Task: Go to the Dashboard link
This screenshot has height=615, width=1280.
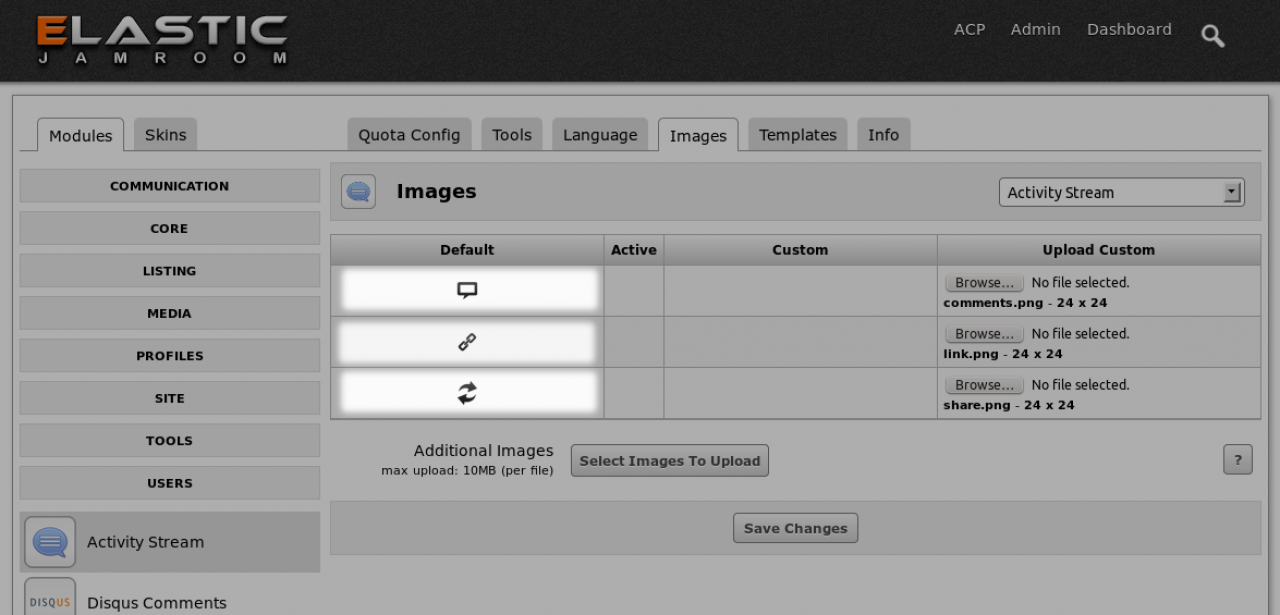Action: (x=1129, y=30)
